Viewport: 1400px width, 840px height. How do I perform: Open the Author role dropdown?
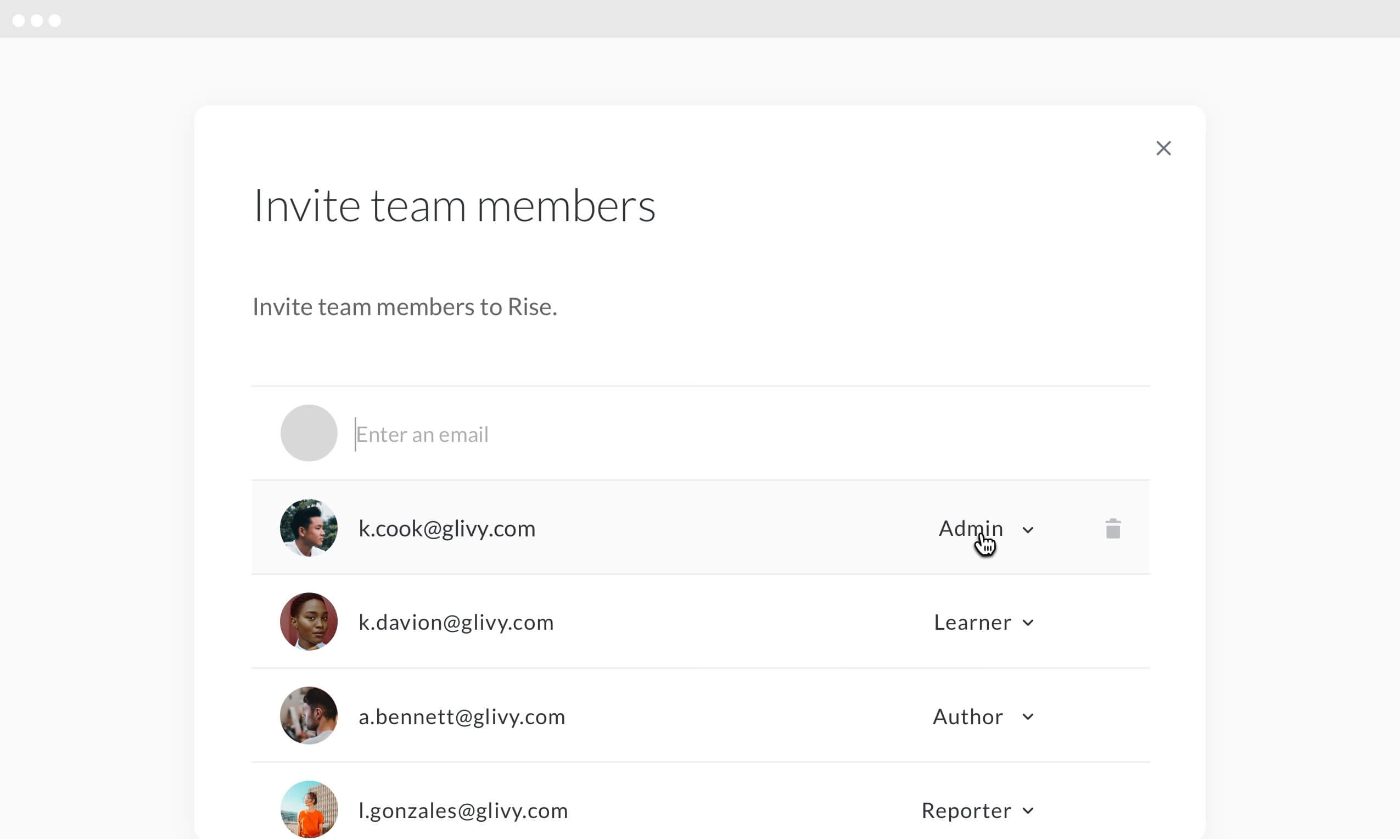(x=968, y=716)
